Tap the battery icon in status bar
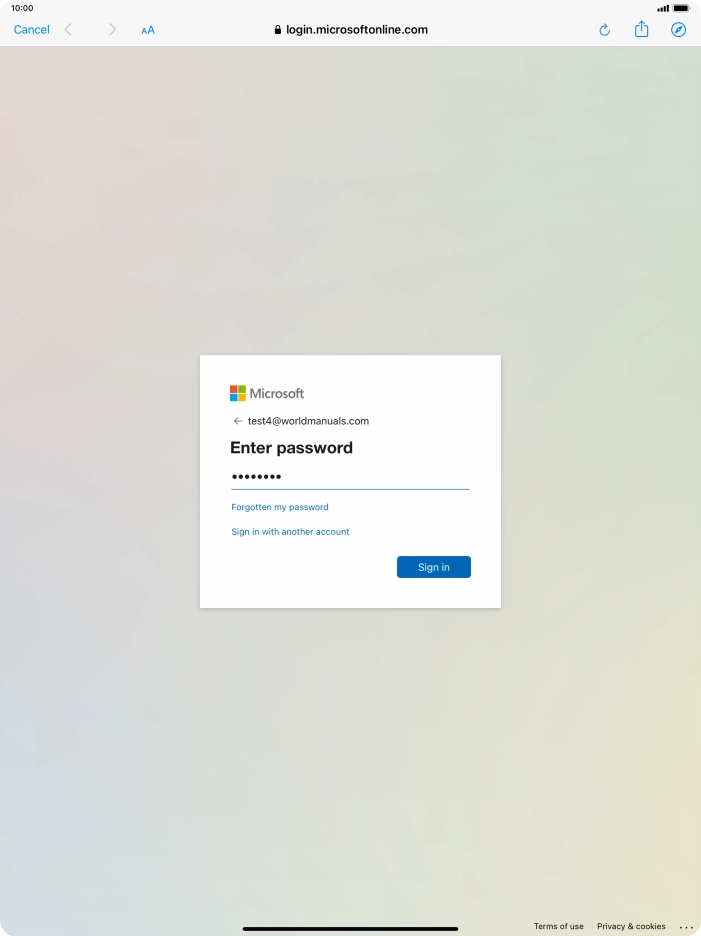 [681, 8]
